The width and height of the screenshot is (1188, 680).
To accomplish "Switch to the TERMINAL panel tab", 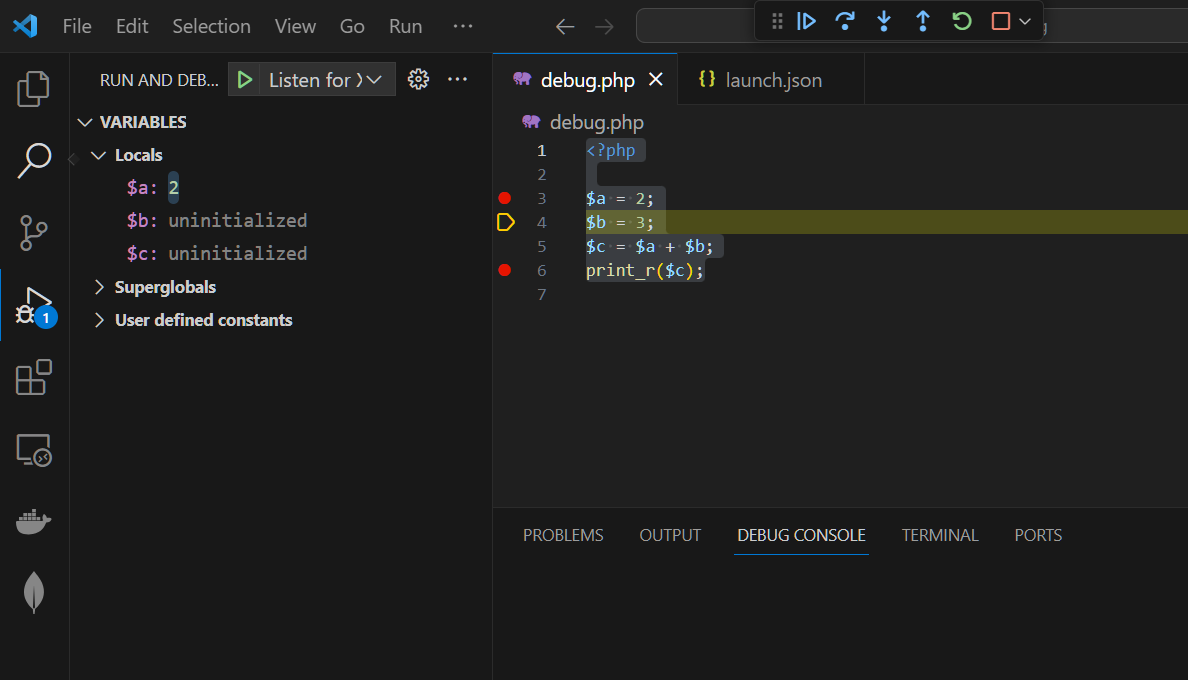I will tap(940, 535).
